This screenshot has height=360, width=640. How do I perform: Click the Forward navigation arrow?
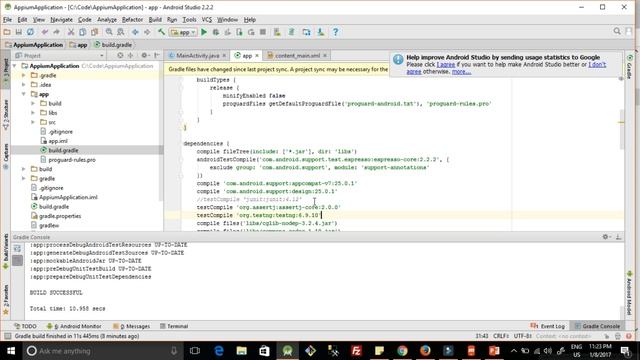pyautogui.click(x=147, y=32)
